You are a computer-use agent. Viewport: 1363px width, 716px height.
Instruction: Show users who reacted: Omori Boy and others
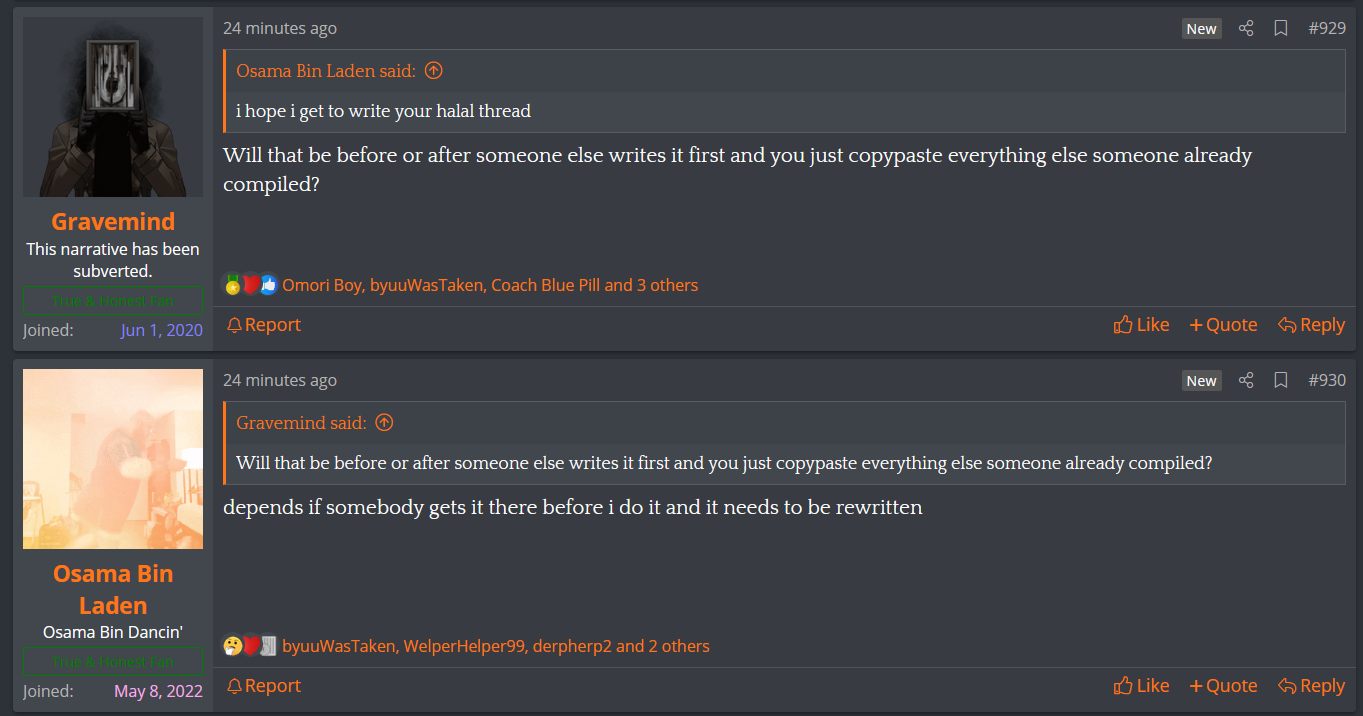(490, 285)
